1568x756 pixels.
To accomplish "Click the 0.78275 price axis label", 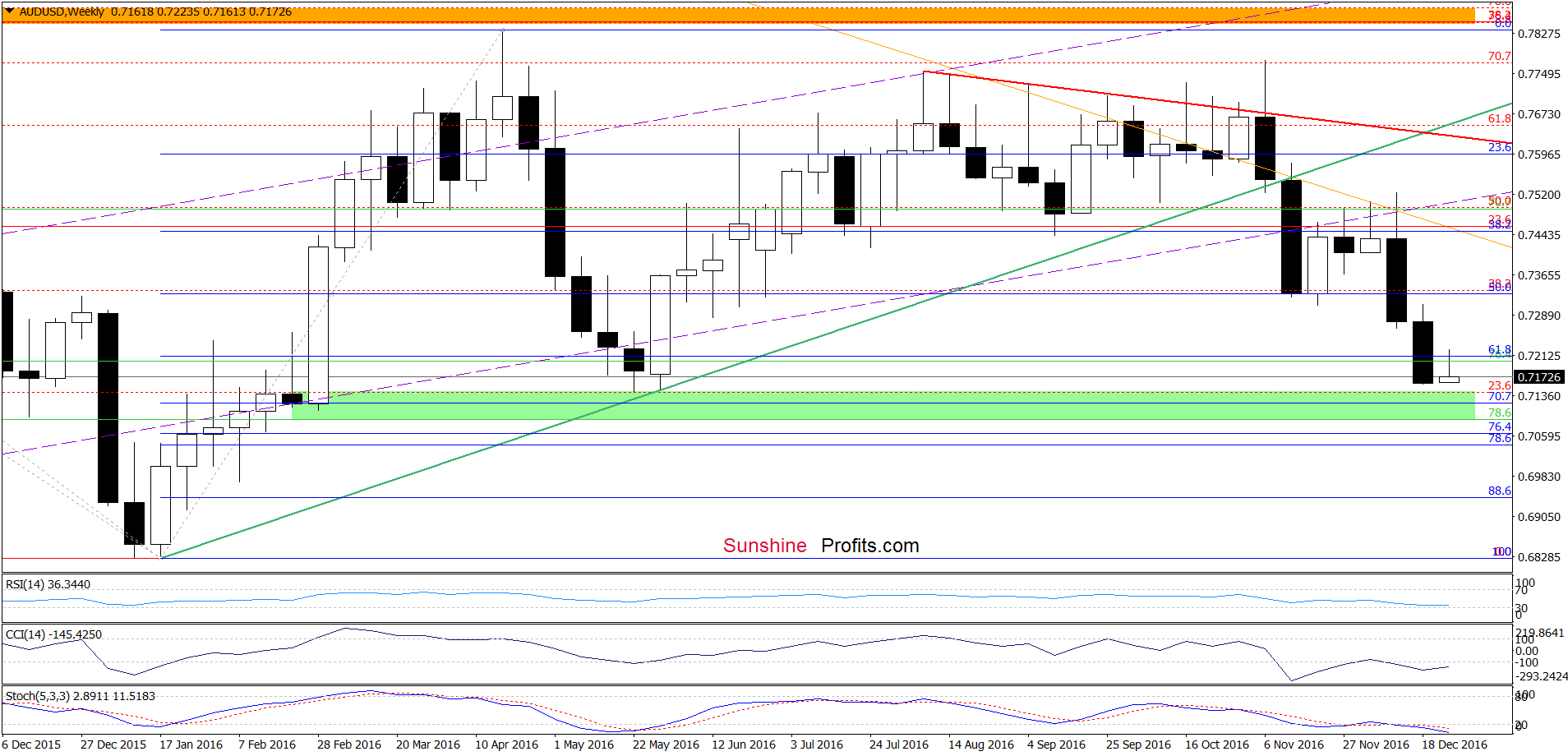I will point(1538,34).
